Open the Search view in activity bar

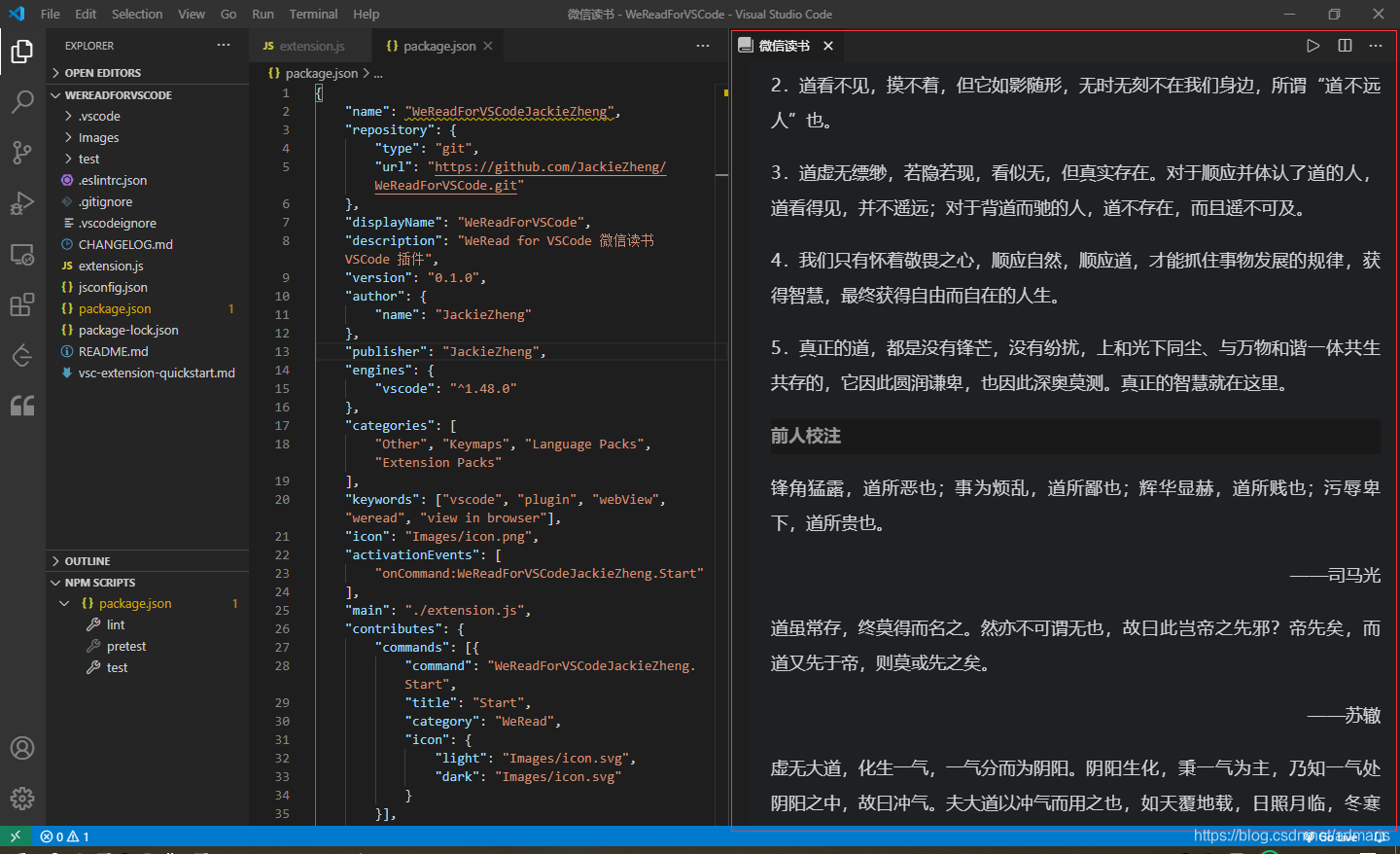[22, 101]
